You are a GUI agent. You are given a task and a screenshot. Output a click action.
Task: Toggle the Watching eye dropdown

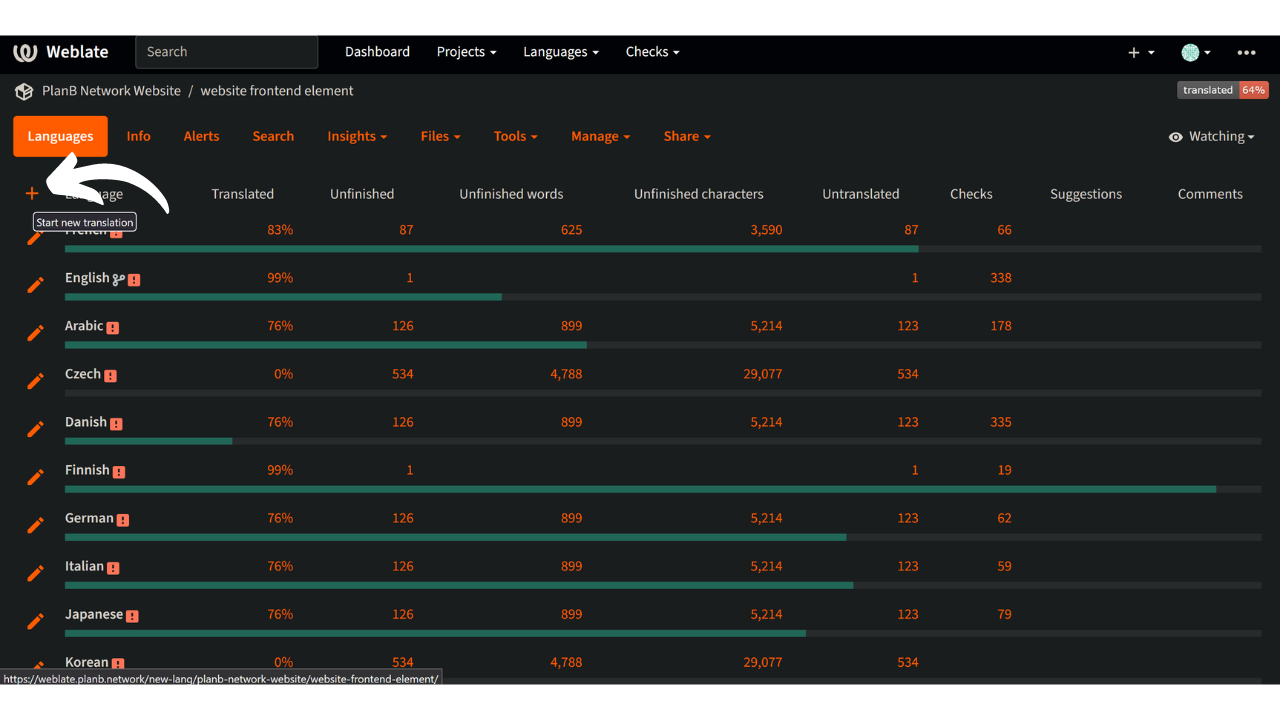click(1211, 137)
